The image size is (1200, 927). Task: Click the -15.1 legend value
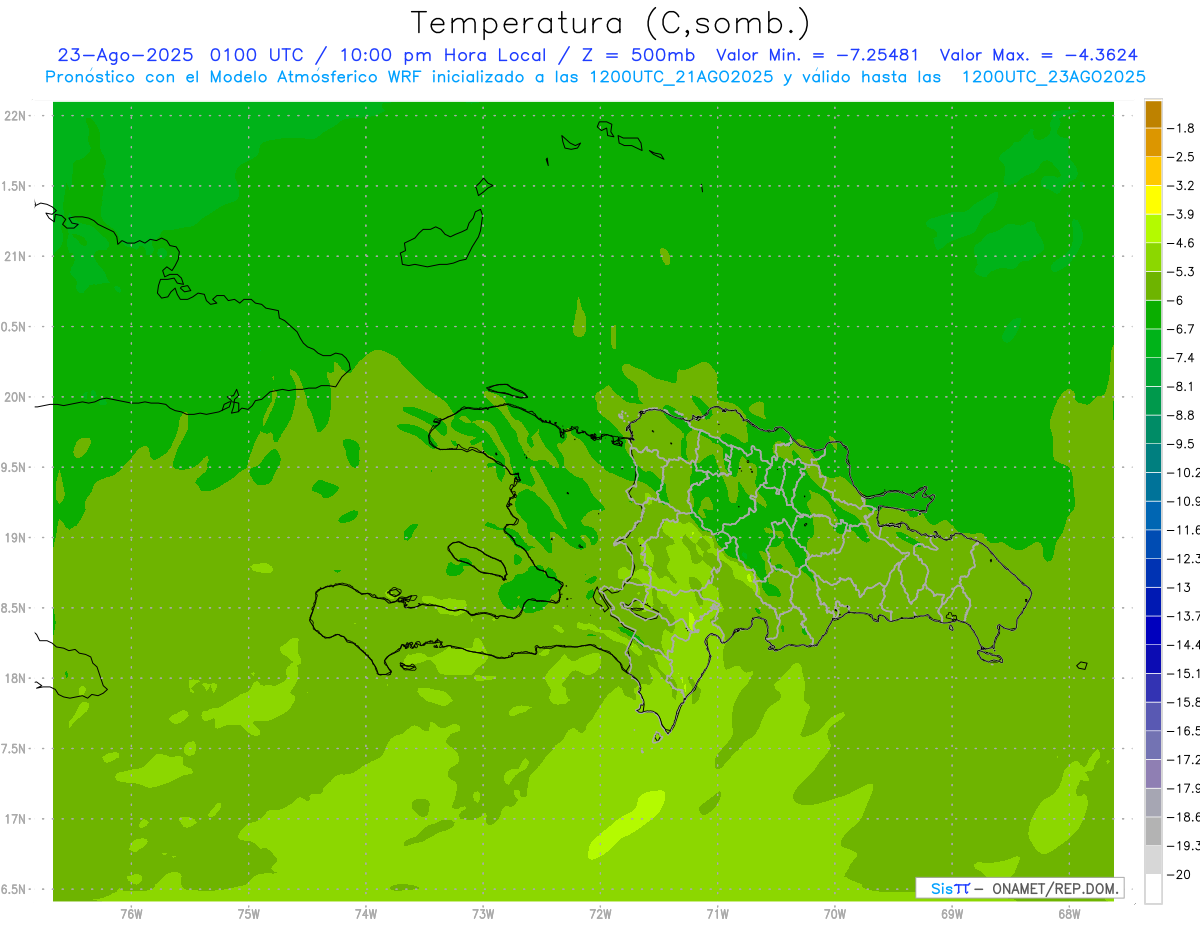1184,673
